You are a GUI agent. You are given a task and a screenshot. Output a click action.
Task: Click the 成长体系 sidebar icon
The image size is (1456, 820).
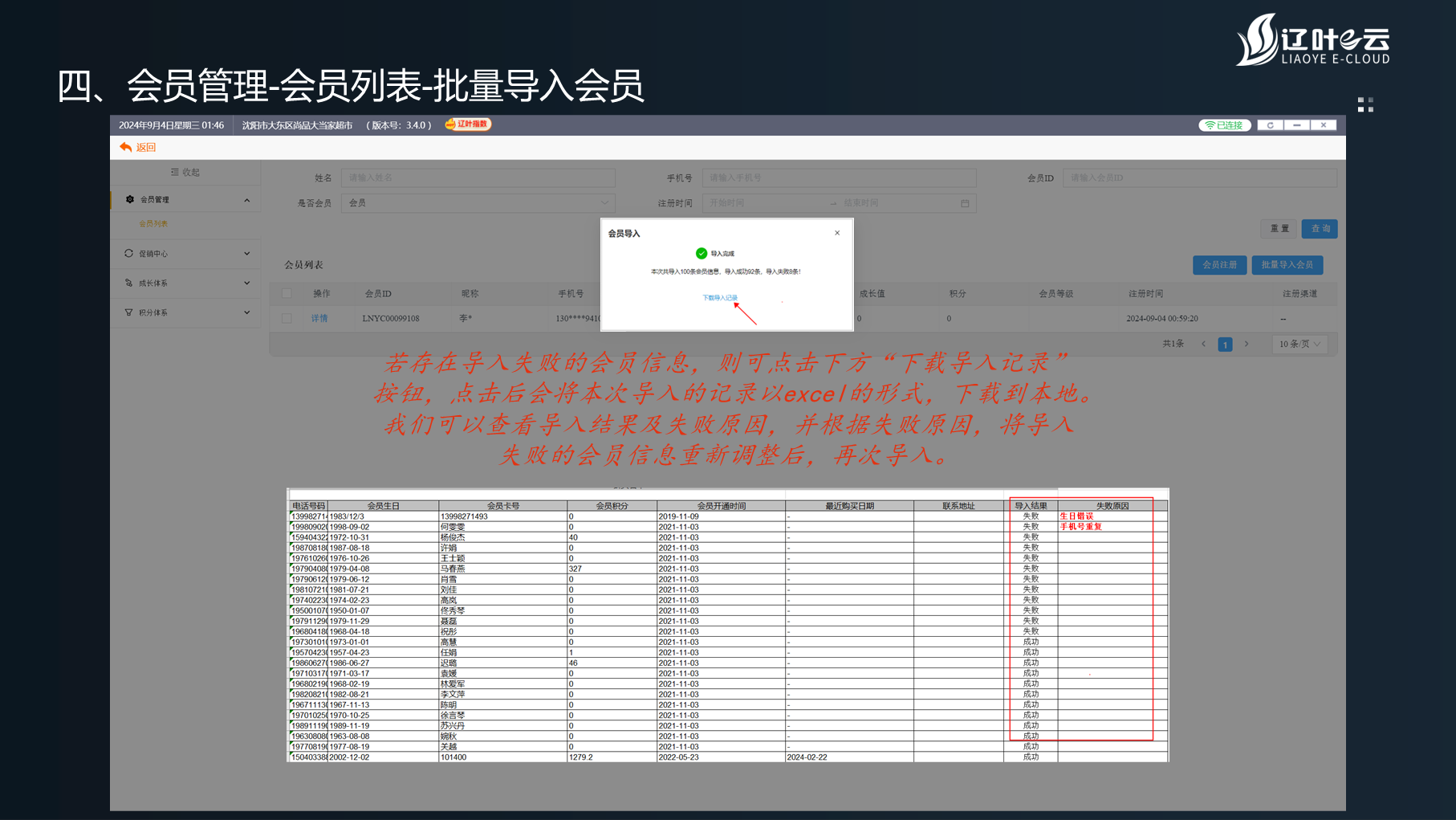128,283
